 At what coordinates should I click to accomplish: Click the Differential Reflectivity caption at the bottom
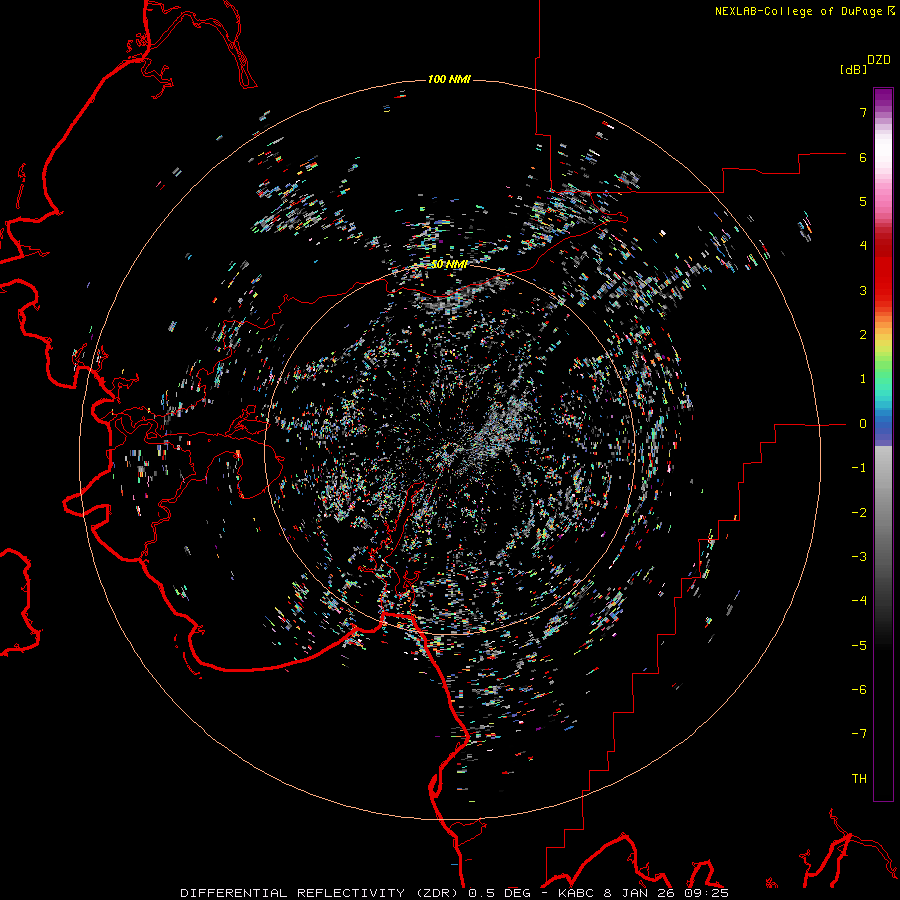click(455, 893)
